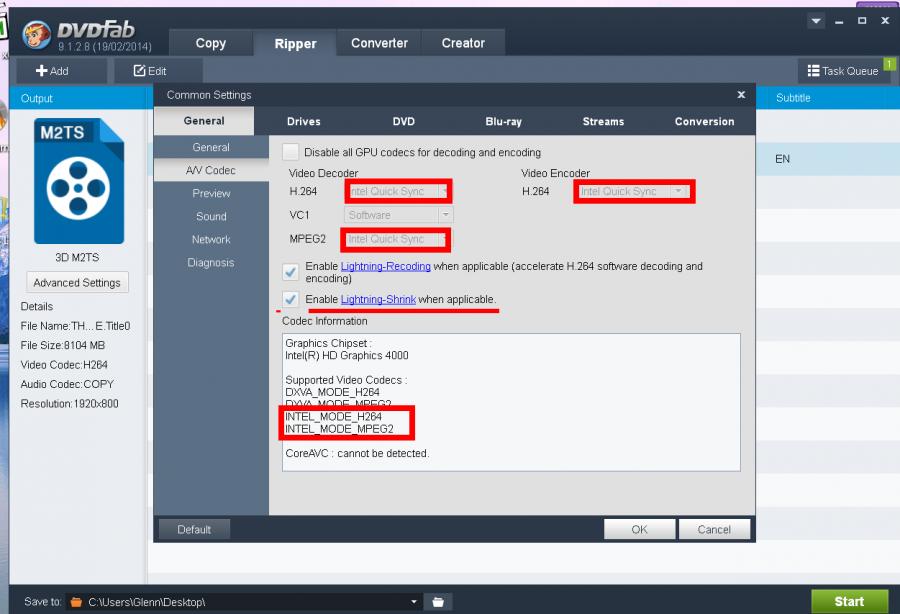
Task: Switch to the Ripper tab
Action: pyautogui.click(x=295, y=44)
